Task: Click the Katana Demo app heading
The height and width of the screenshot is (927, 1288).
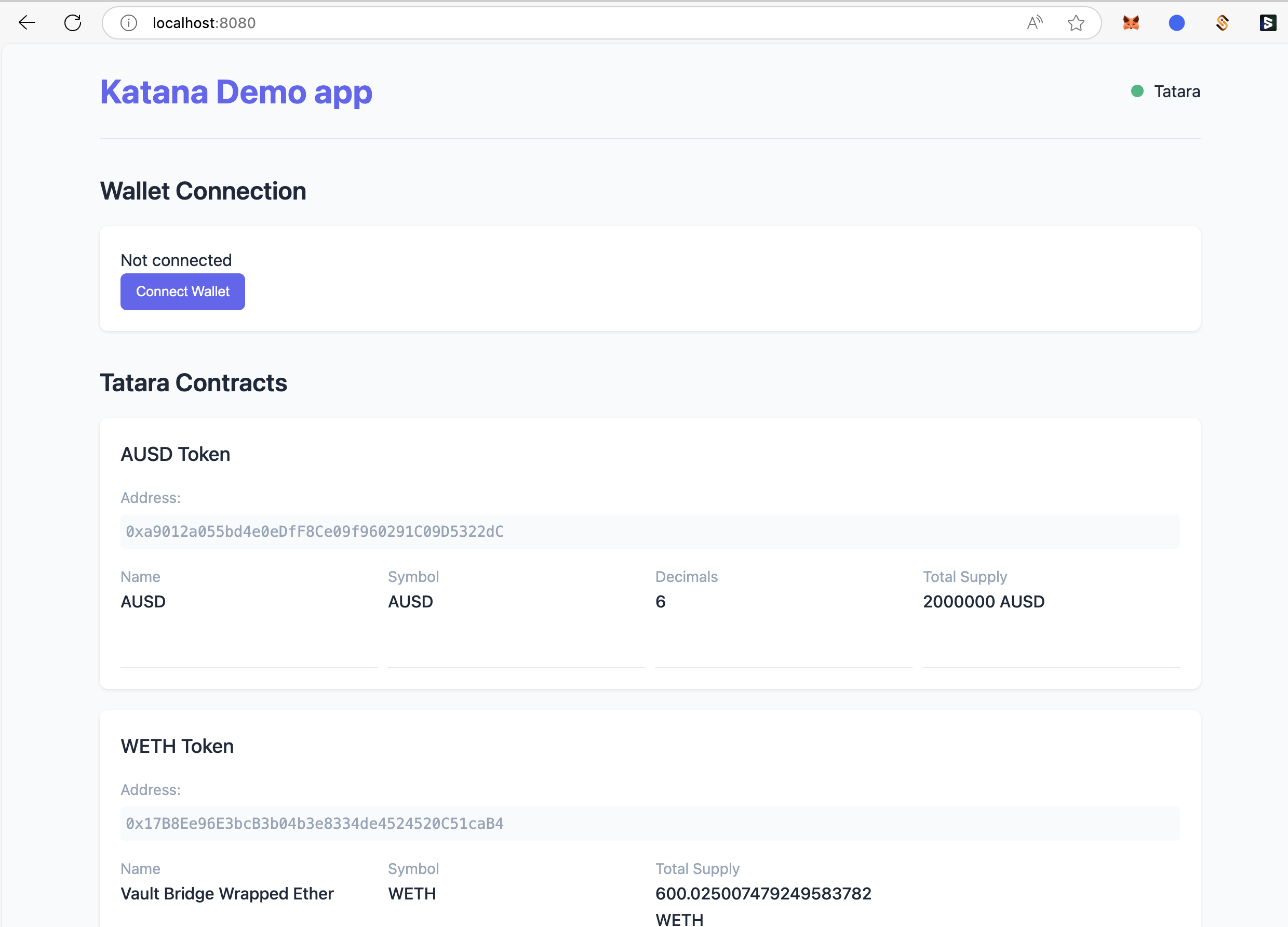Action: pyautogui.click(x=236, y=91)
